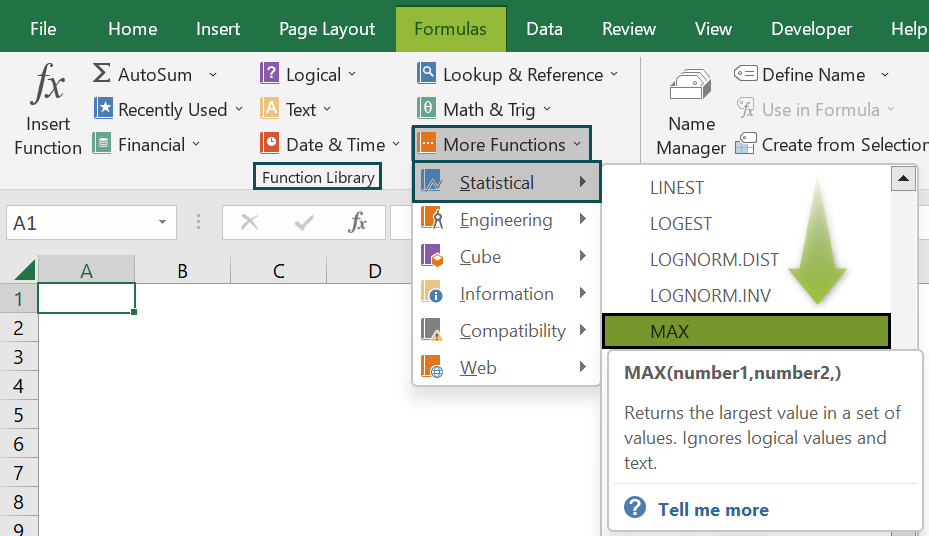Click the AutoSum sigma icon

101,74
